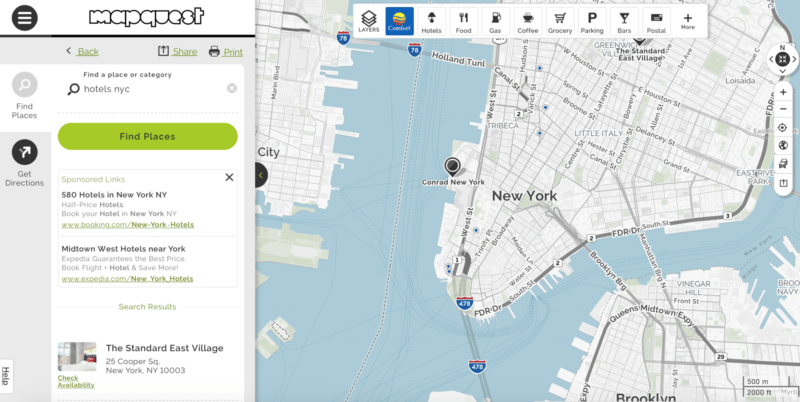Click the green Find Places button
800x402 pixels.
[147, 136]
